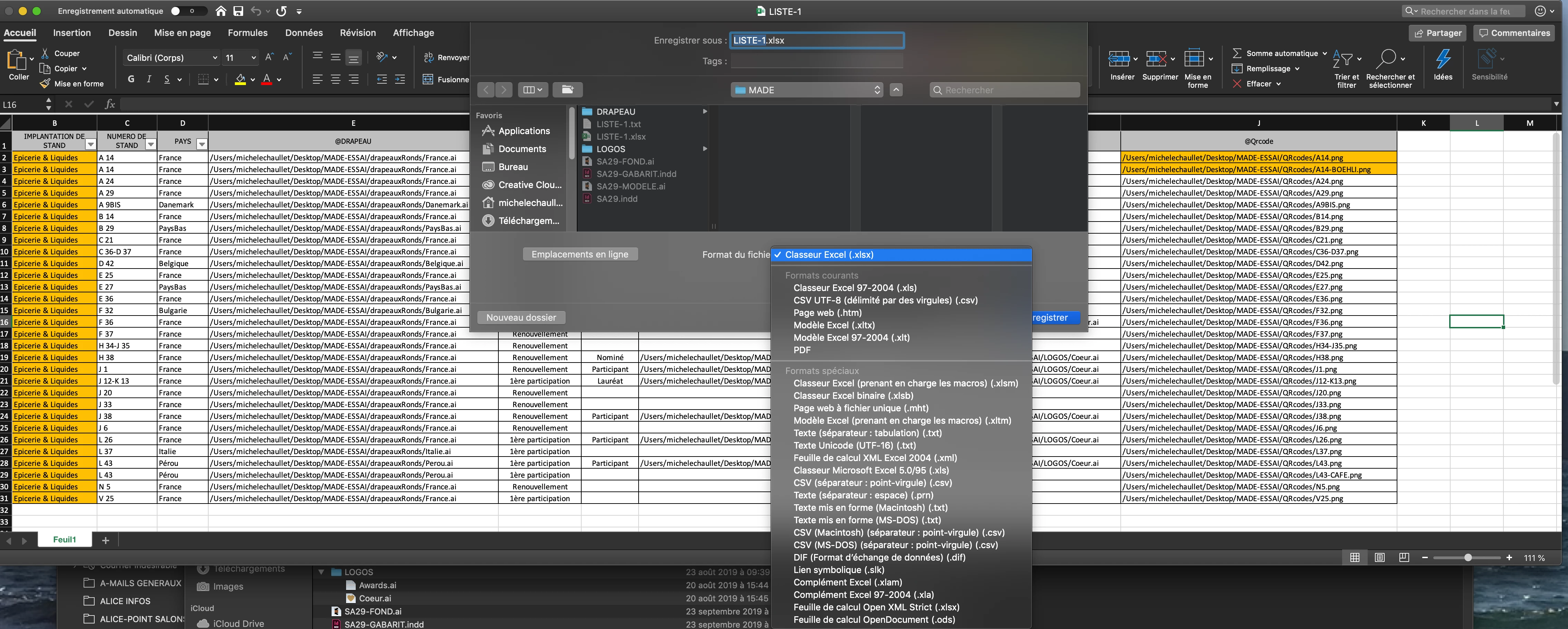
Task: Open filter dropdown on PAYS column
Action: (201, 144)
